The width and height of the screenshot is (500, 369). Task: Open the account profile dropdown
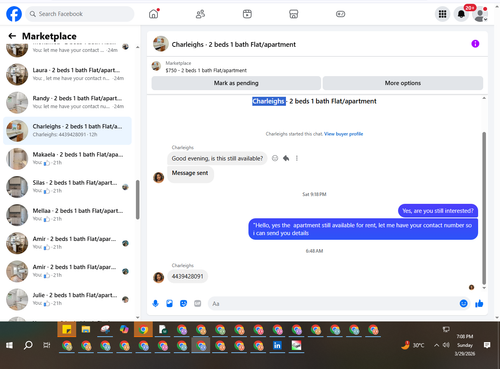point(480,14)
